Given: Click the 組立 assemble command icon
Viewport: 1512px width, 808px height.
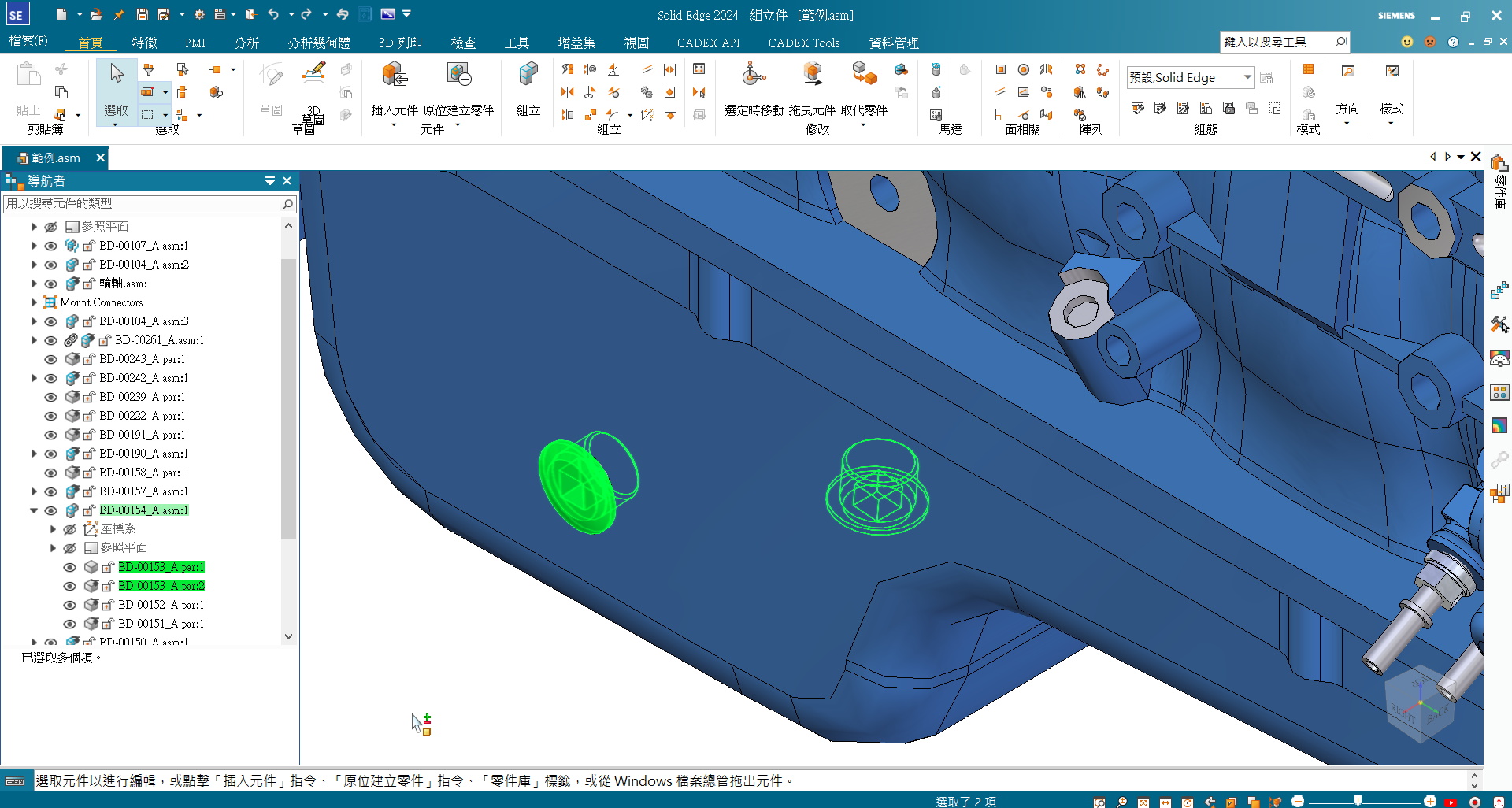Looking at the screenshot, I should 528,76.
